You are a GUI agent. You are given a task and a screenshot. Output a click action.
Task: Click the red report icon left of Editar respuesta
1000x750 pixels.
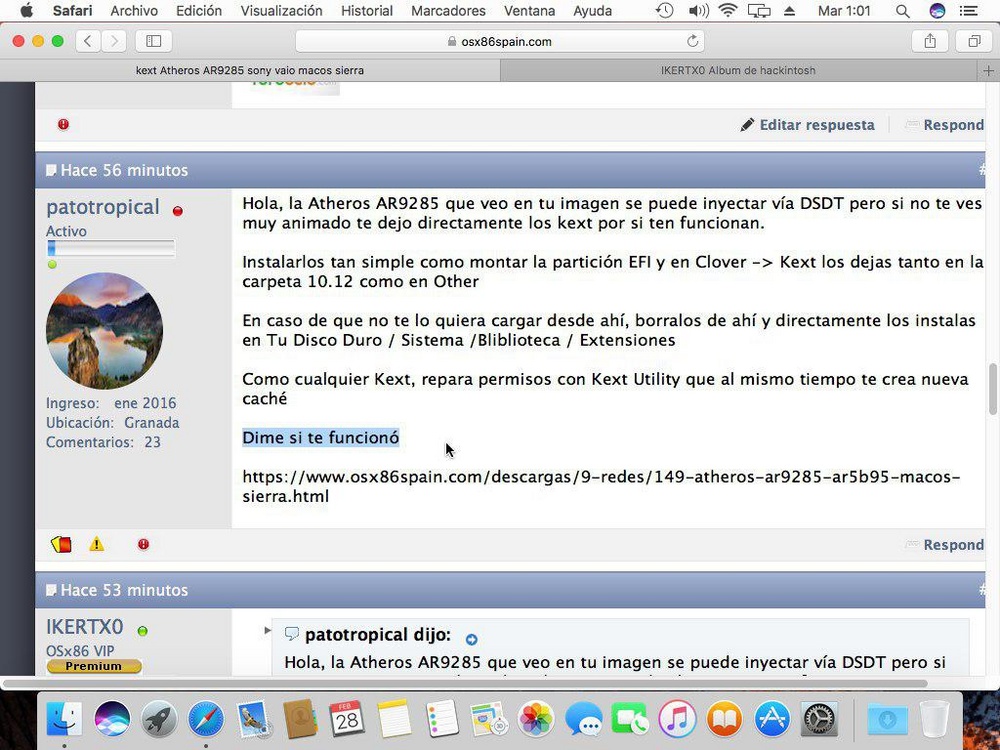(63, 124)
